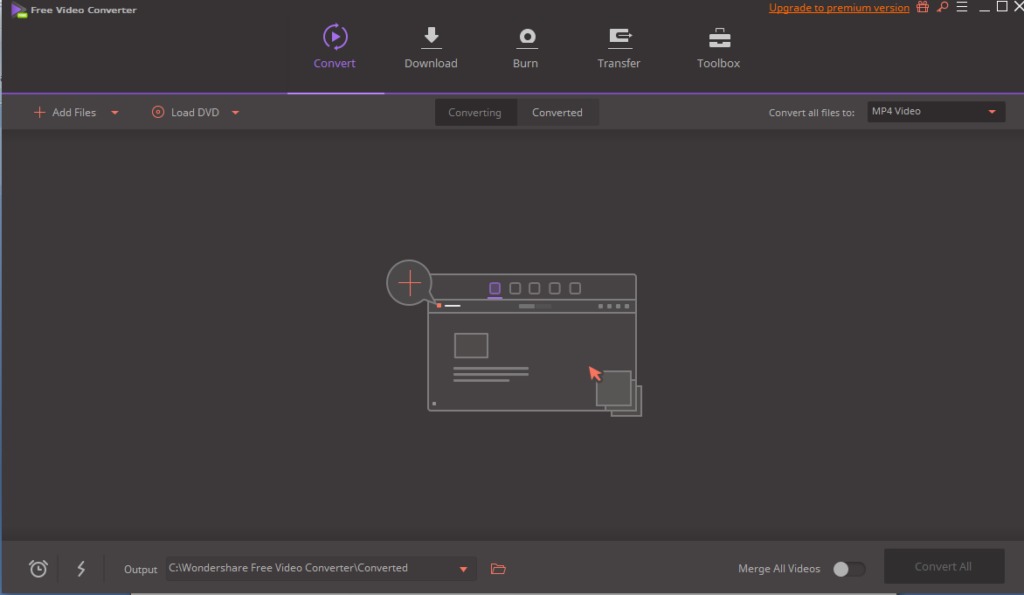The height and width of the screenshot is (595, 1024).
Task: Click Add Files button
Action: [65, 112]
